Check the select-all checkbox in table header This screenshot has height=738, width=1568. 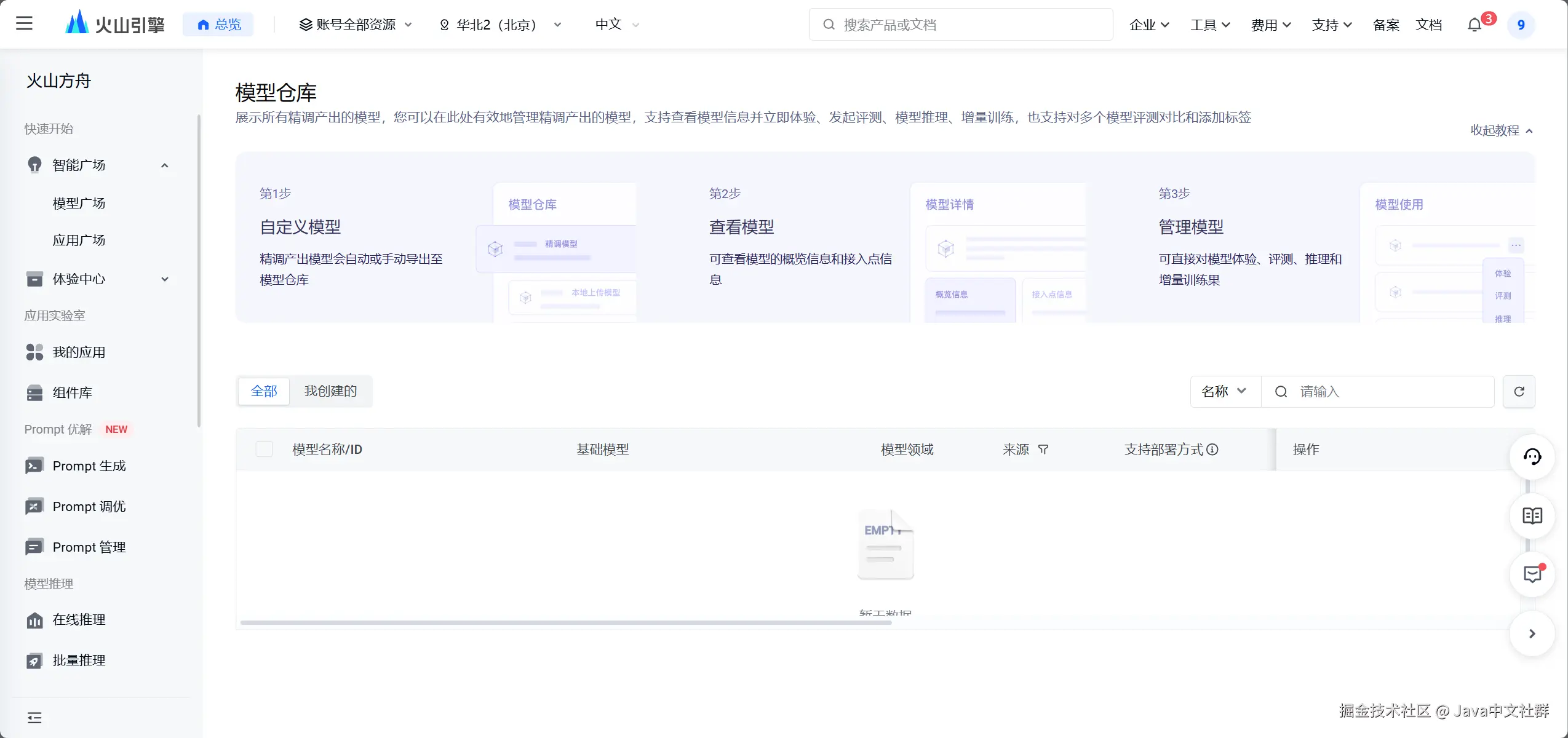pos(264,450)
